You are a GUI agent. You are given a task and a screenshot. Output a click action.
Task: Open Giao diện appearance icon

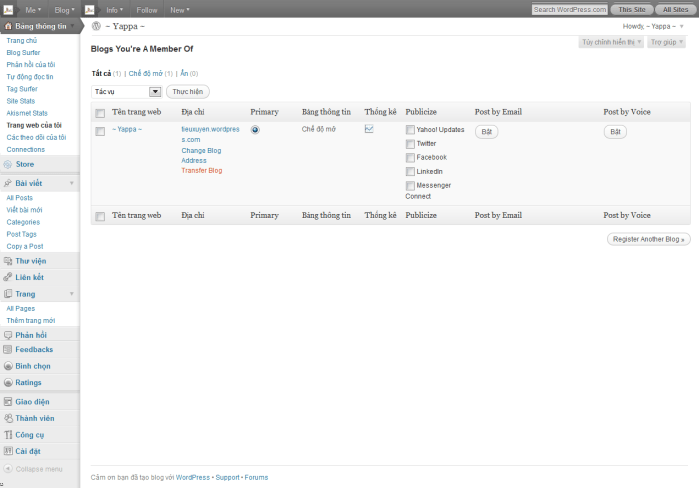point(8,402)
